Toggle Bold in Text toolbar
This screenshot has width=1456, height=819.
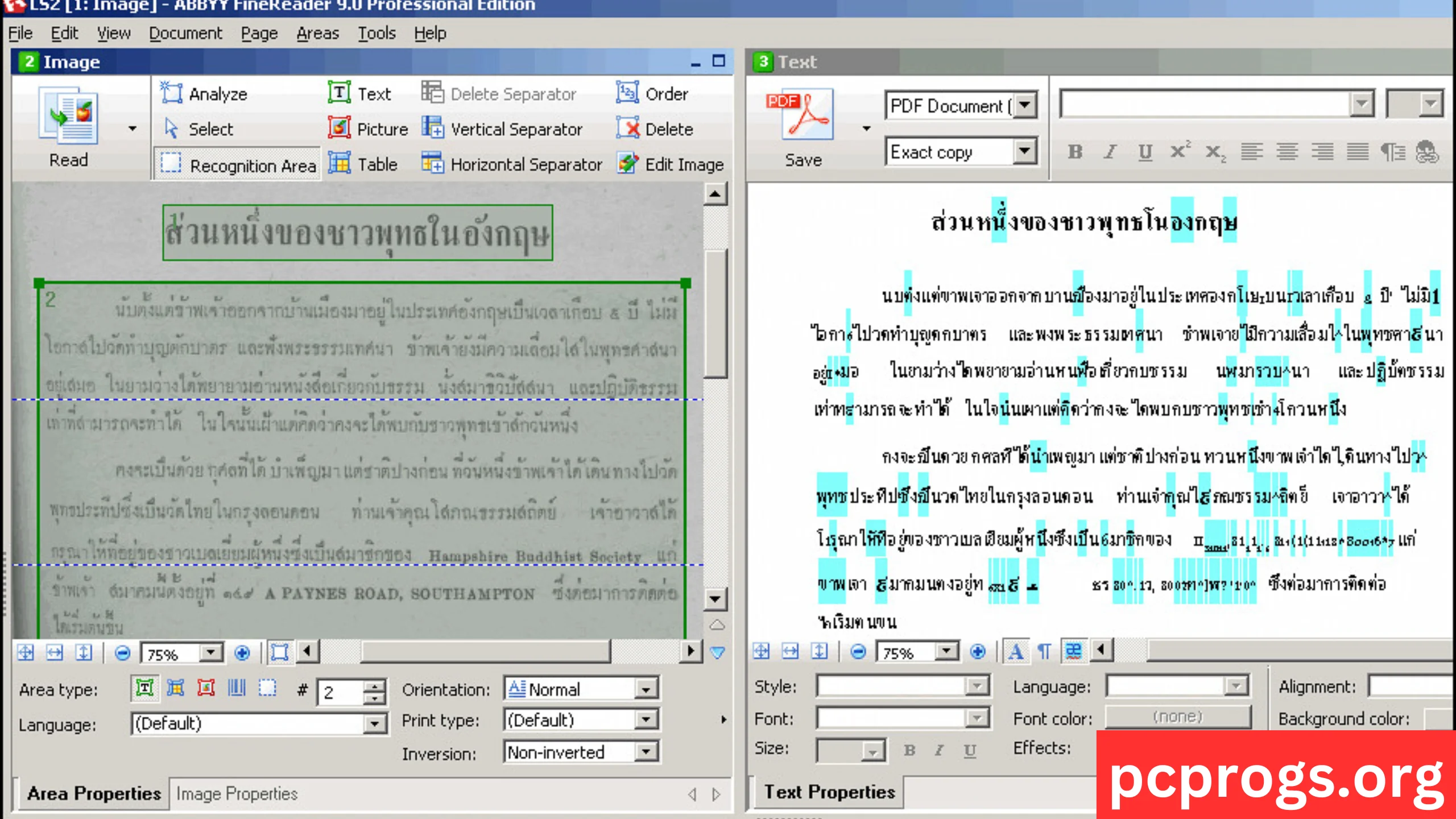1075,152
